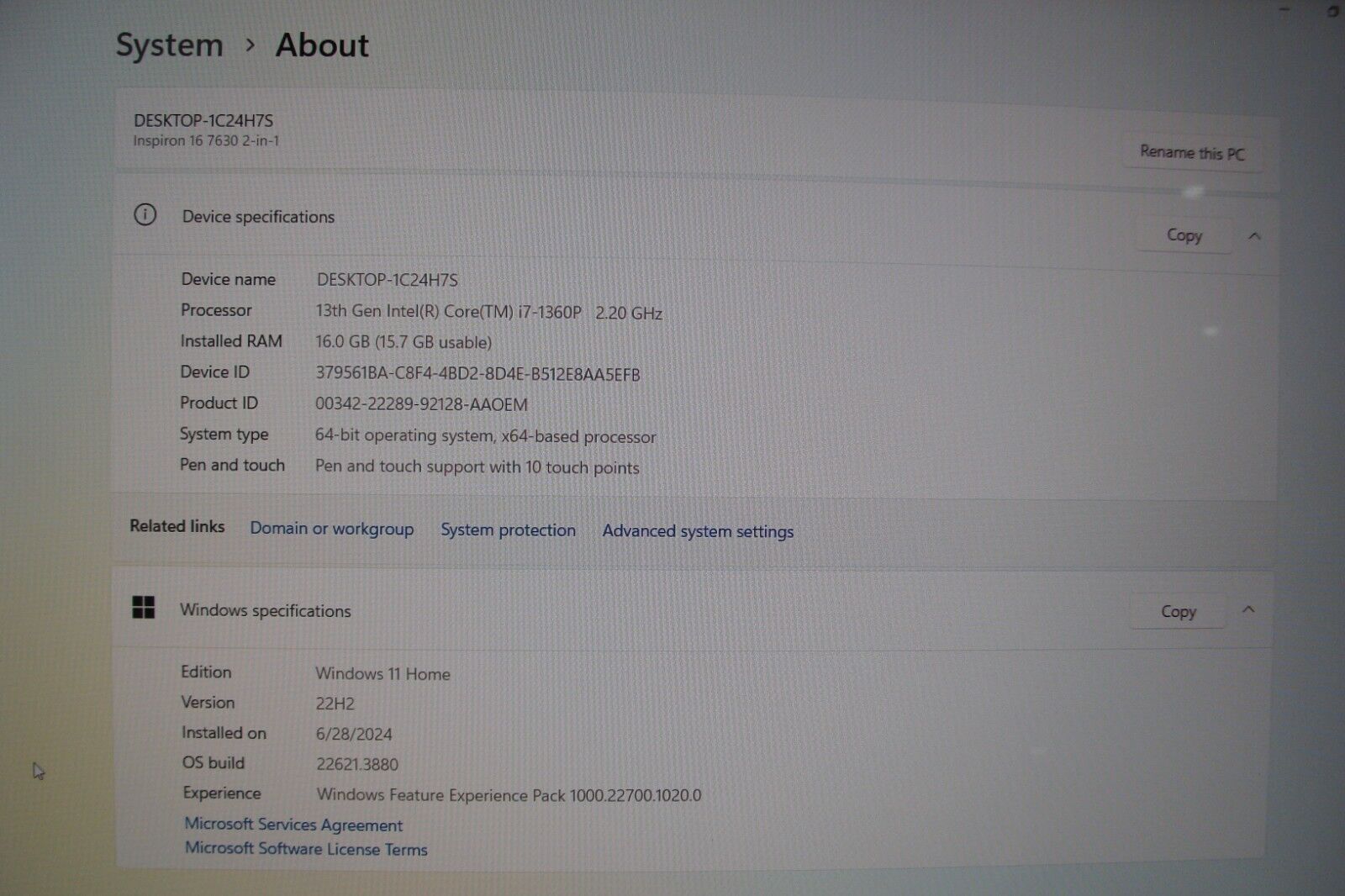Click the Windows logo beside Windows specifications
1345x896 pixels.
pos(145,607)
